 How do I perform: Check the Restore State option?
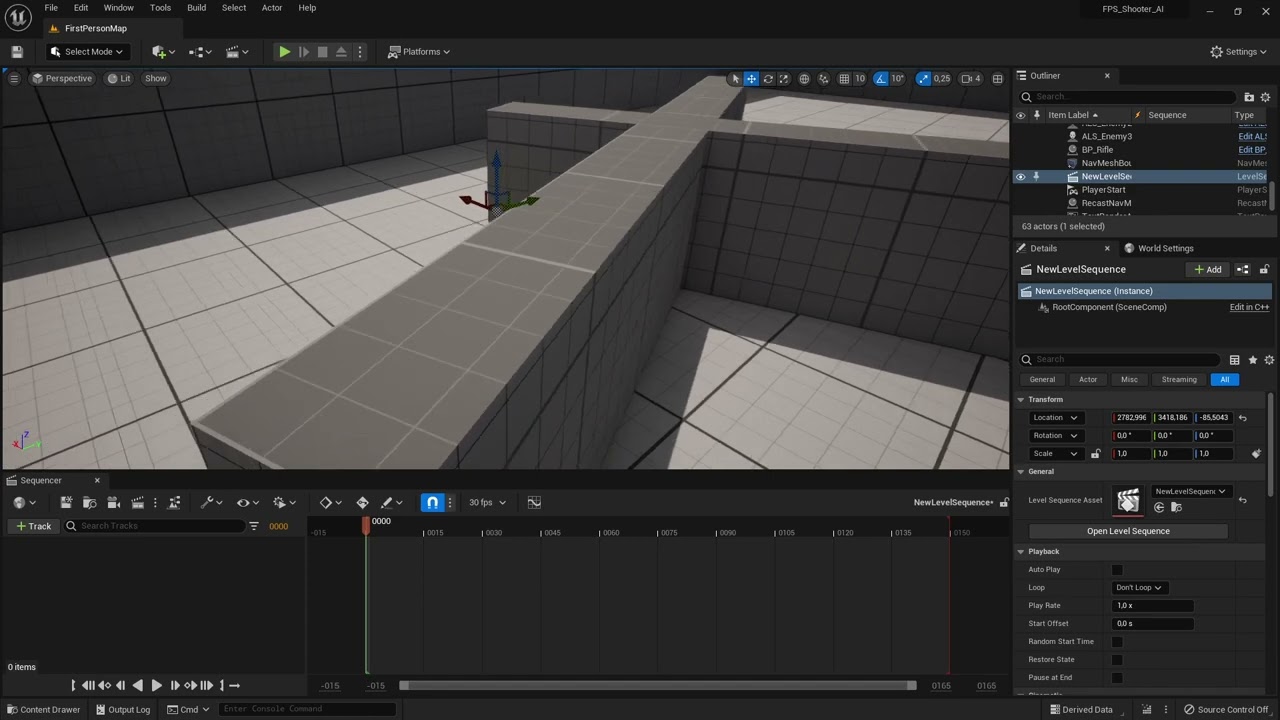click(x=1117, y=660)
